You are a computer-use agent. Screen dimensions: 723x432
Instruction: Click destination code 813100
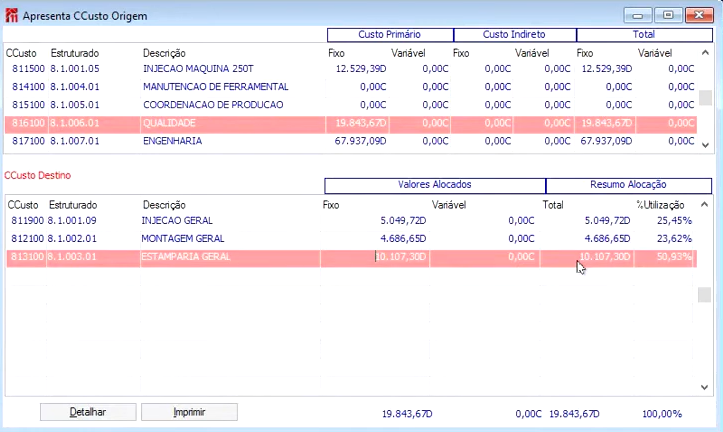(27, 257)
